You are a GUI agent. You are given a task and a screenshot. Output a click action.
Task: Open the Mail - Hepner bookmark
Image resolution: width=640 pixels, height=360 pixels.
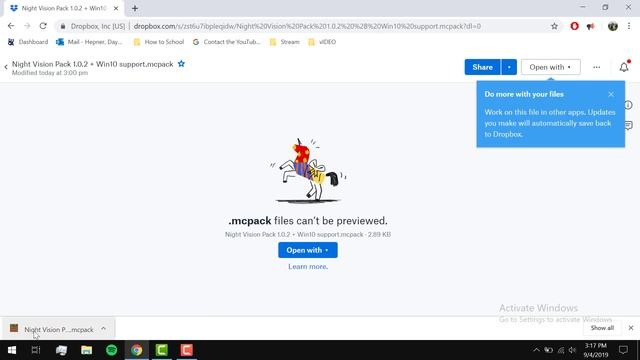pos(89,42)
